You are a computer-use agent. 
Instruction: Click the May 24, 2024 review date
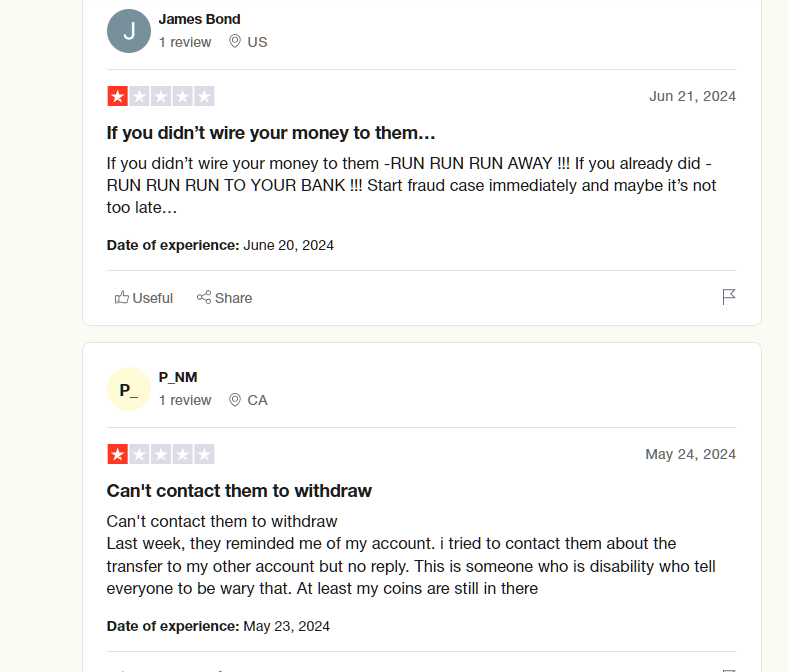click(690, 454)
